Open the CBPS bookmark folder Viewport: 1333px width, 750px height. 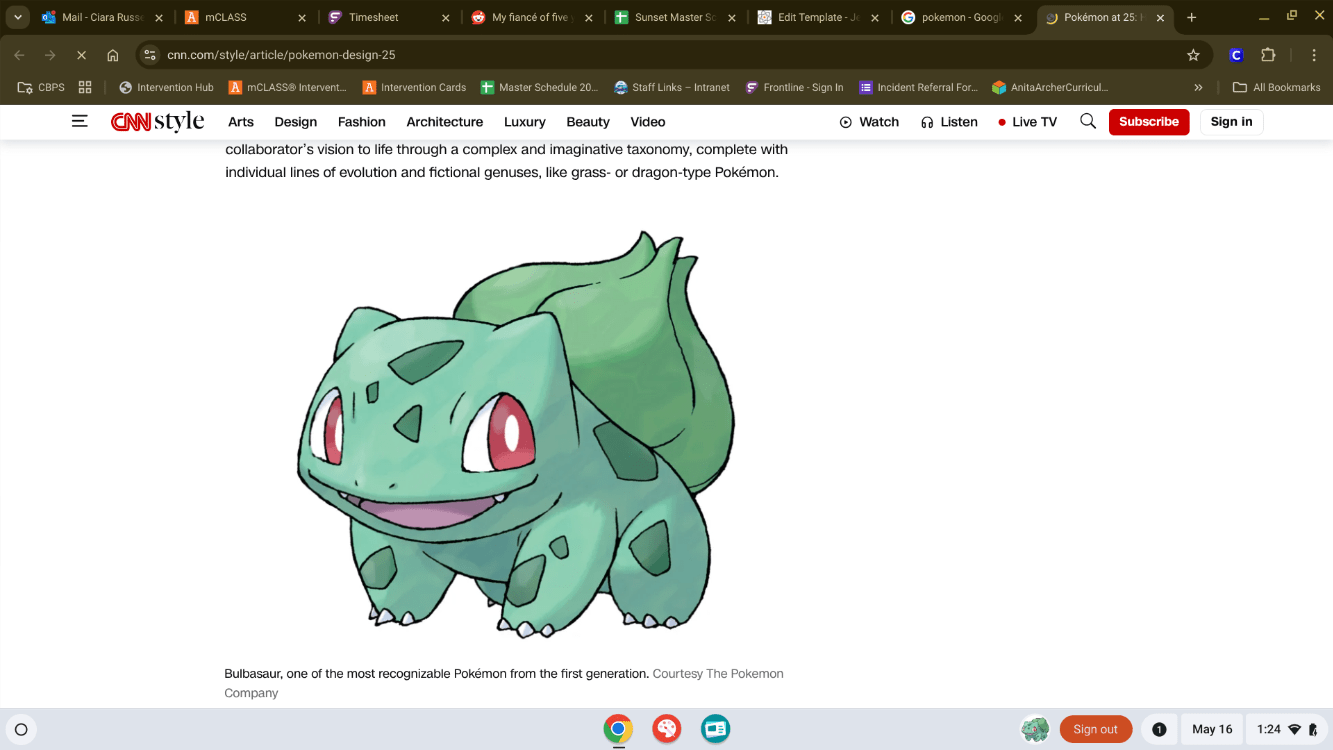point(41,87)
